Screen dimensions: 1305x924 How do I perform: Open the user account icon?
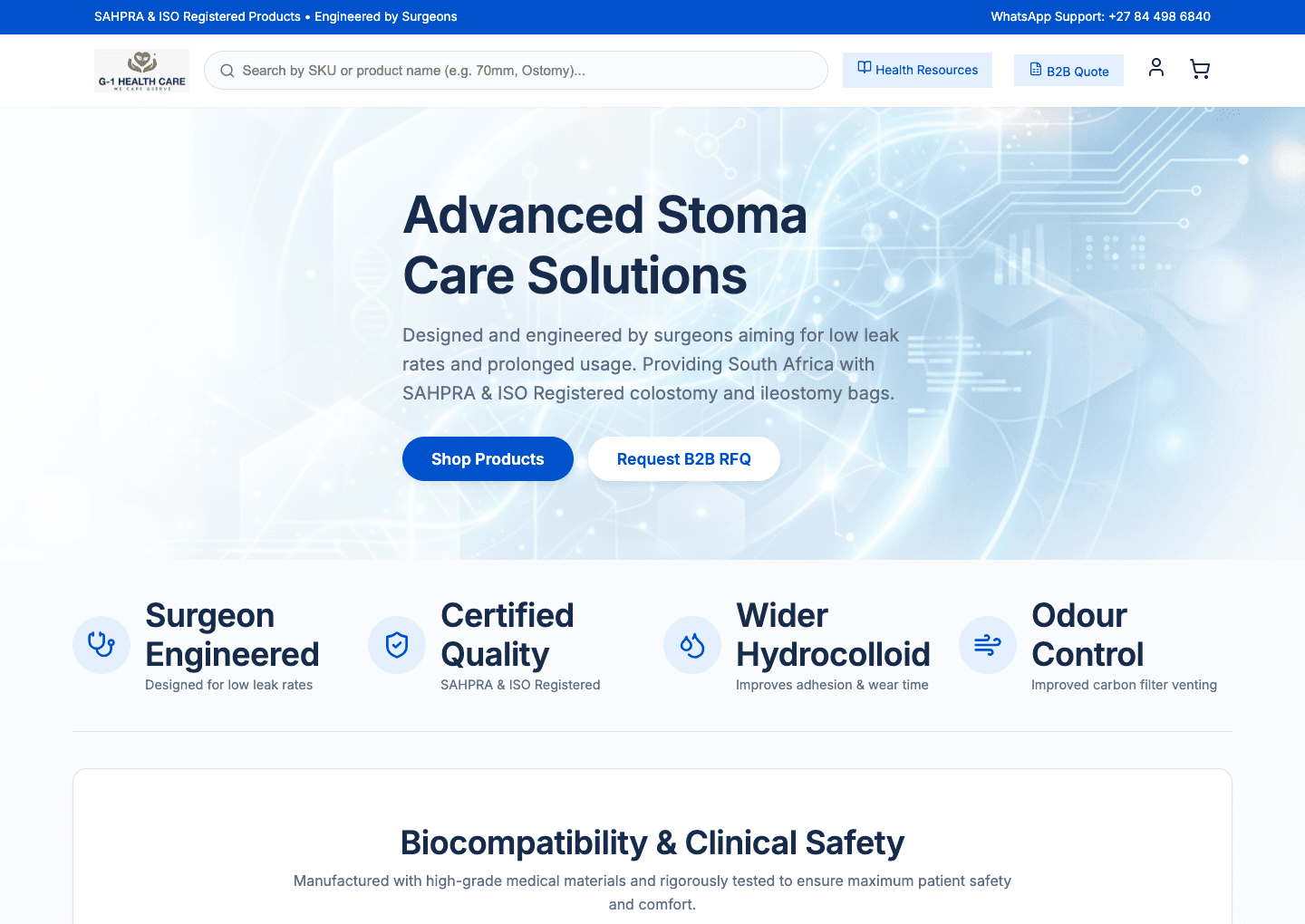(x=1156, y=68)
